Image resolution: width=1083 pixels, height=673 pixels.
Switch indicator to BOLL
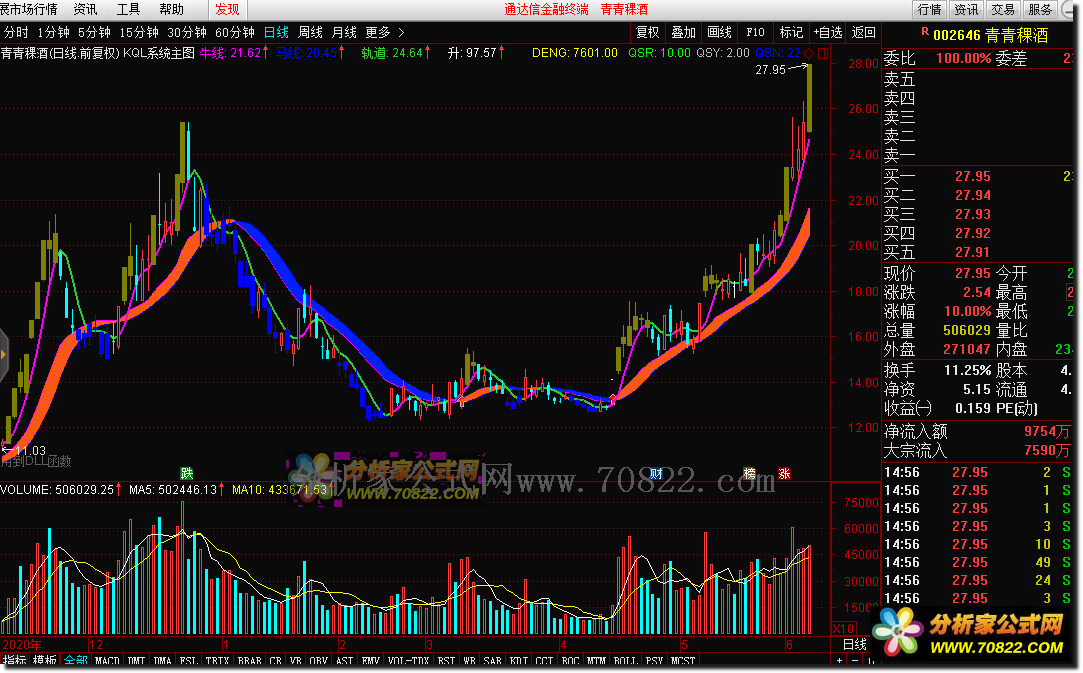(x=625, y=661)
